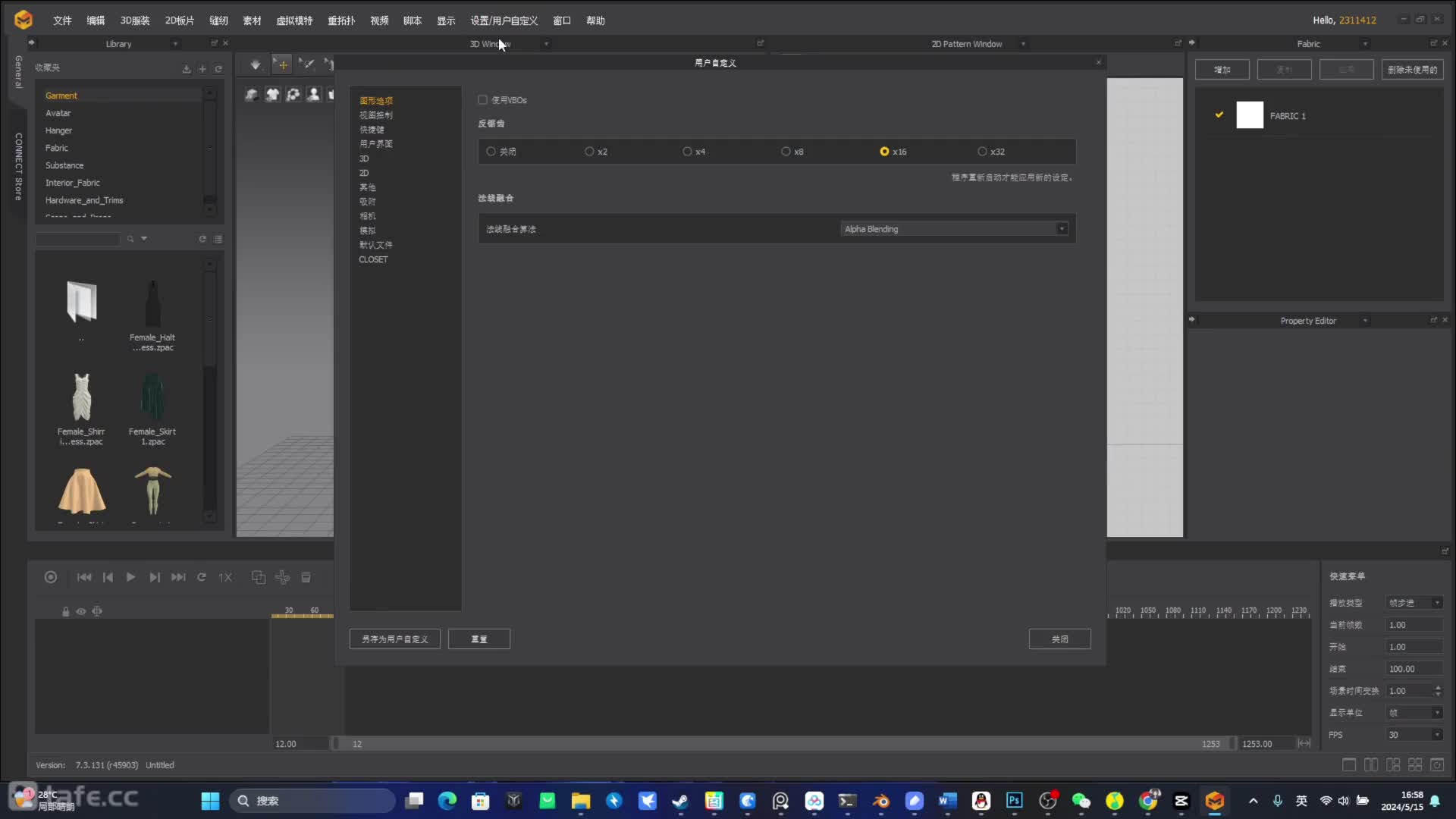Screen dimensions: 1456x819
Task: Click the 关闭 button at dialog bottom right
Action: coord(1060,639)
